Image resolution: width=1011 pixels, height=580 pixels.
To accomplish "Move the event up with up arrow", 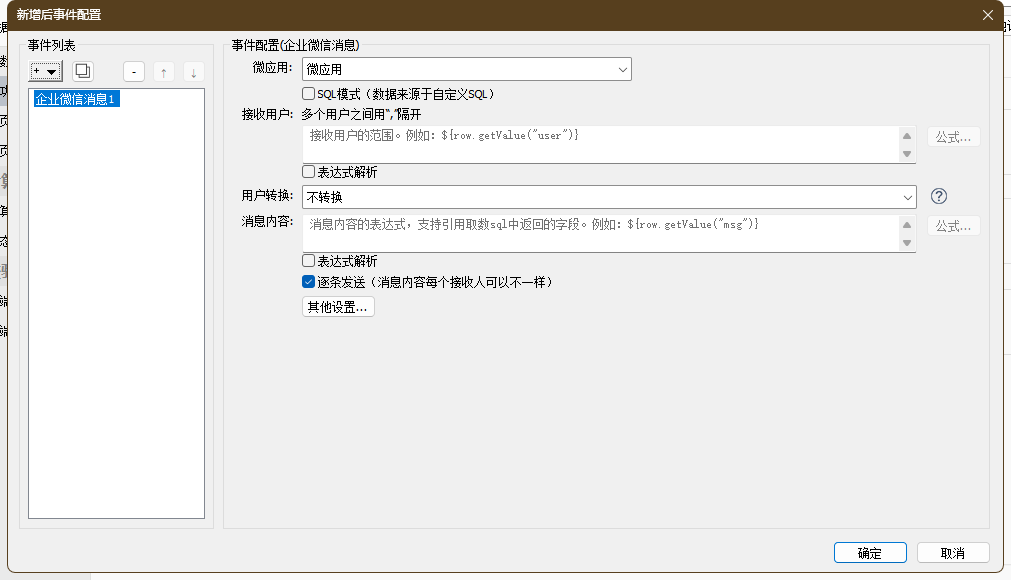I will 164,71.
